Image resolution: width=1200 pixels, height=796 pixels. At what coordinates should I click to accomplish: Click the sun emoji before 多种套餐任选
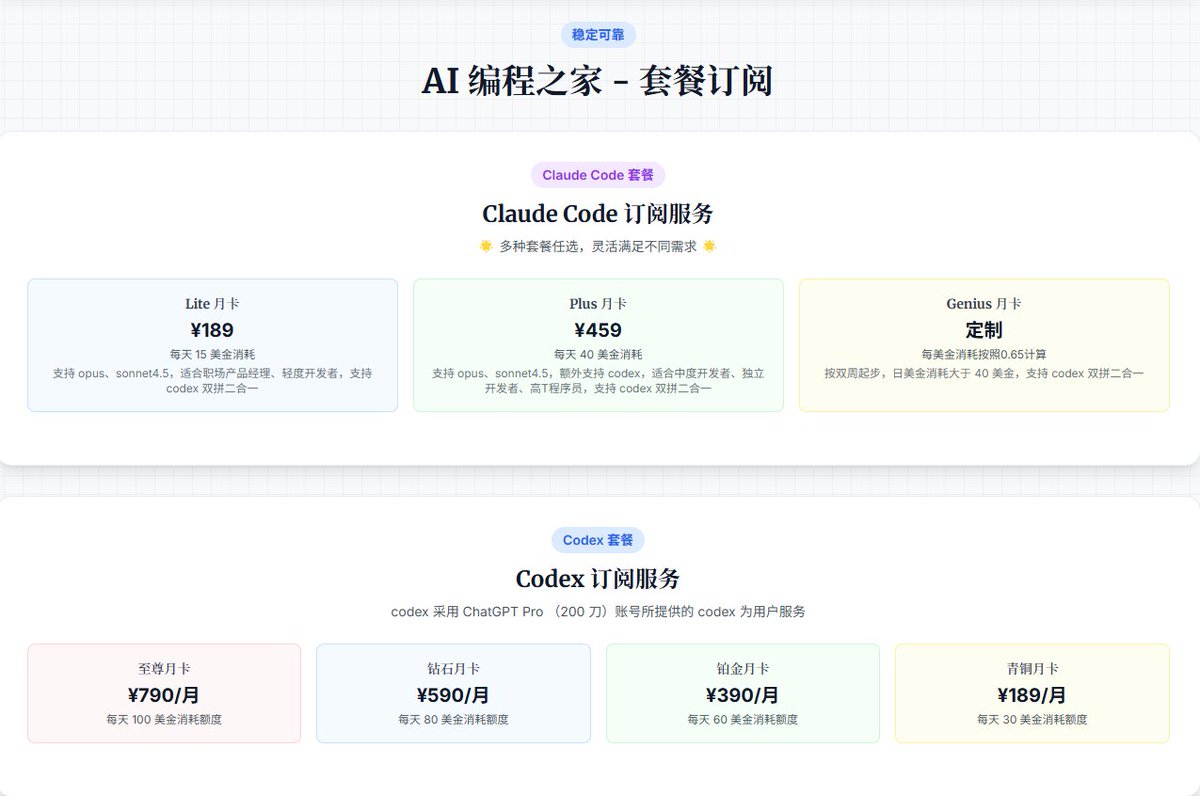point(486,246)
